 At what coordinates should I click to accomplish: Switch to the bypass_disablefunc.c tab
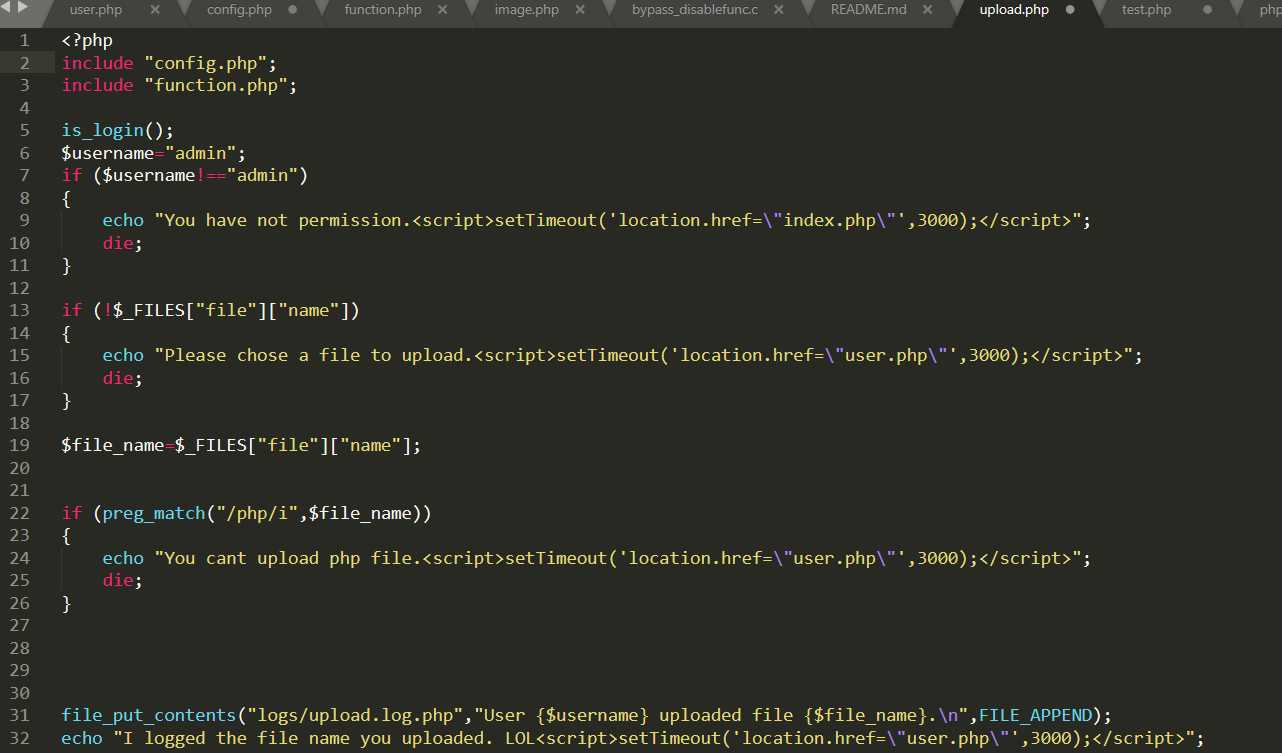tap(695, 10)
